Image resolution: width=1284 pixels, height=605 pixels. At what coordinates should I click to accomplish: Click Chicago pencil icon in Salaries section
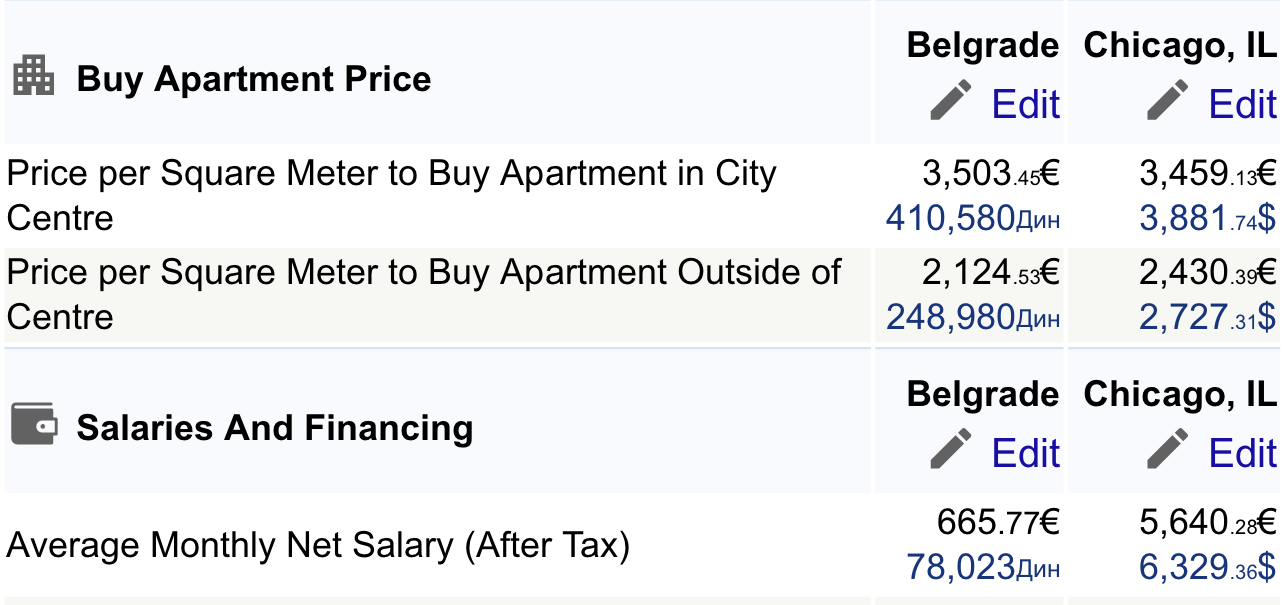tap(1167, 451)
